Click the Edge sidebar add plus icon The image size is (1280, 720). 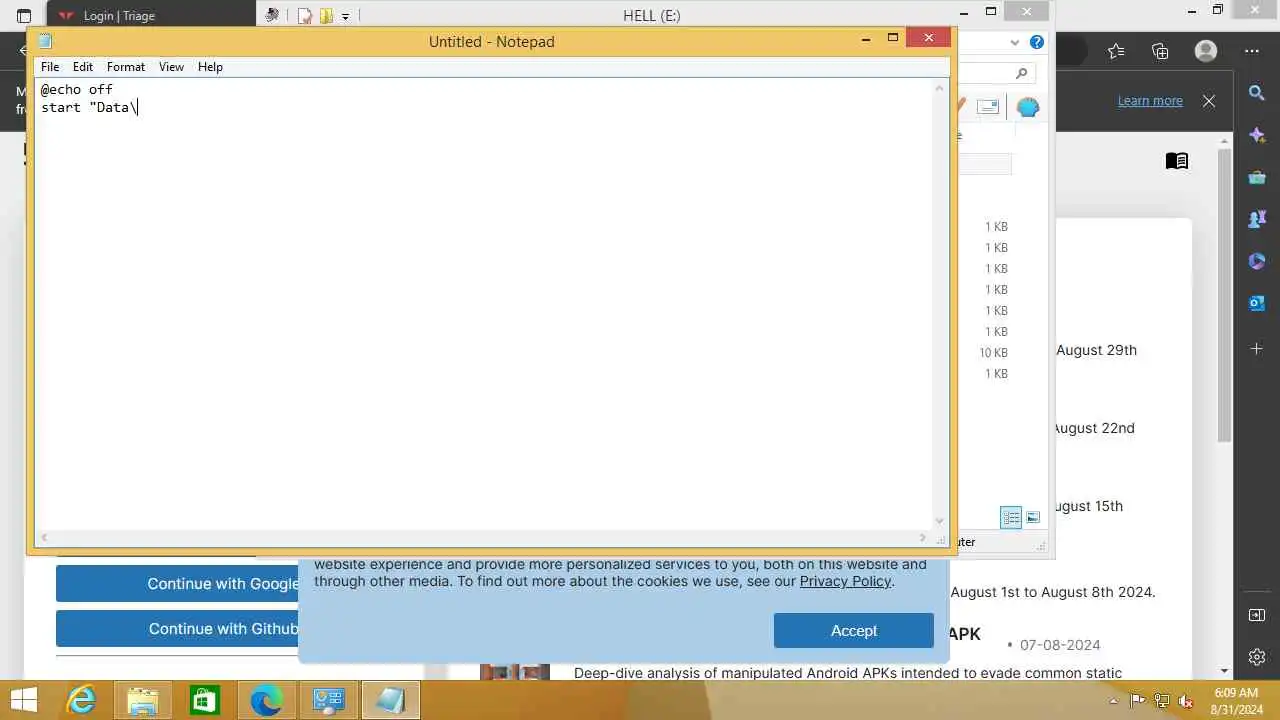1257,348
